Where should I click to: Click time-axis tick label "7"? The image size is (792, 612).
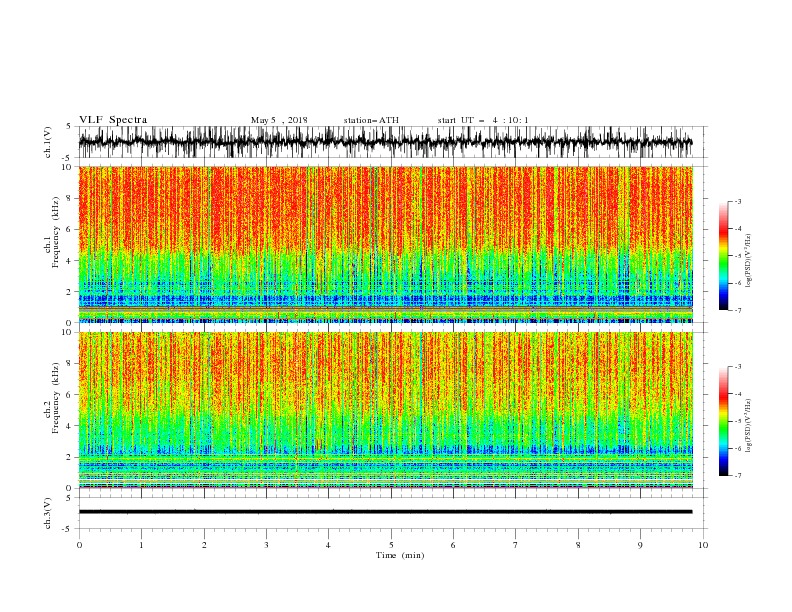click(516, 545)
